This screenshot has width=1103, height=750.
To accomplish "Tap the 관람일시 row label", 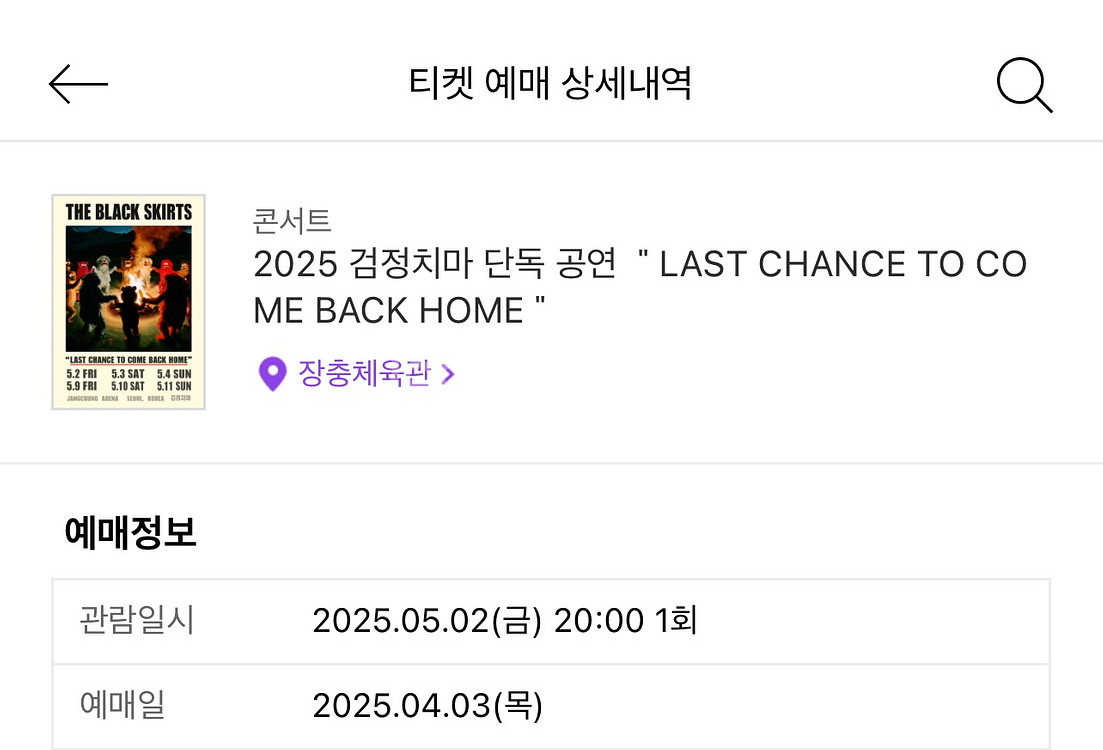I will [136, 621].
